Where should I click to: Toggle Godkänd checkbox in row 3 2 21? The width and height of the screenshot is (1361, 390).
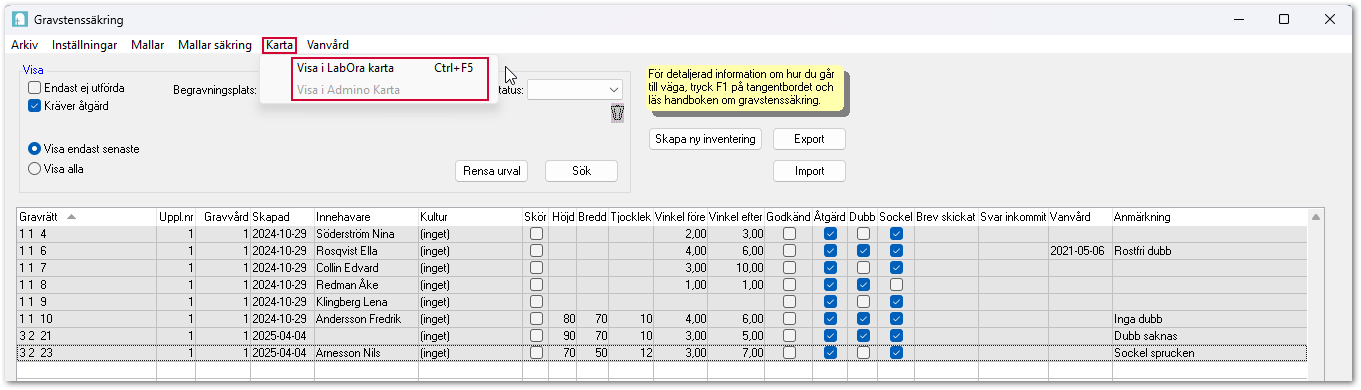[789, 336]
